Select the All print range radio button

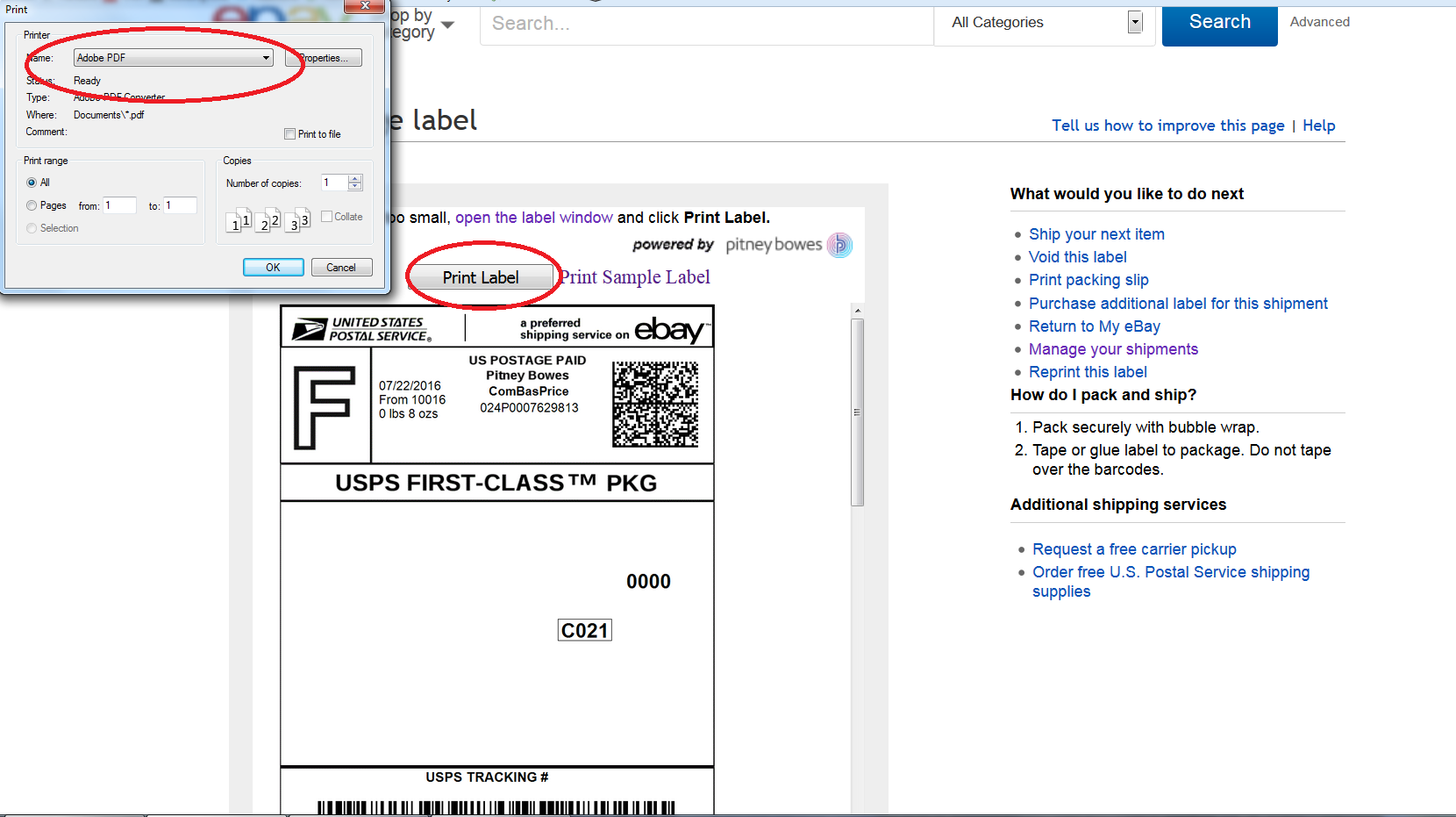pyautogui.click(x=32, y=183)
